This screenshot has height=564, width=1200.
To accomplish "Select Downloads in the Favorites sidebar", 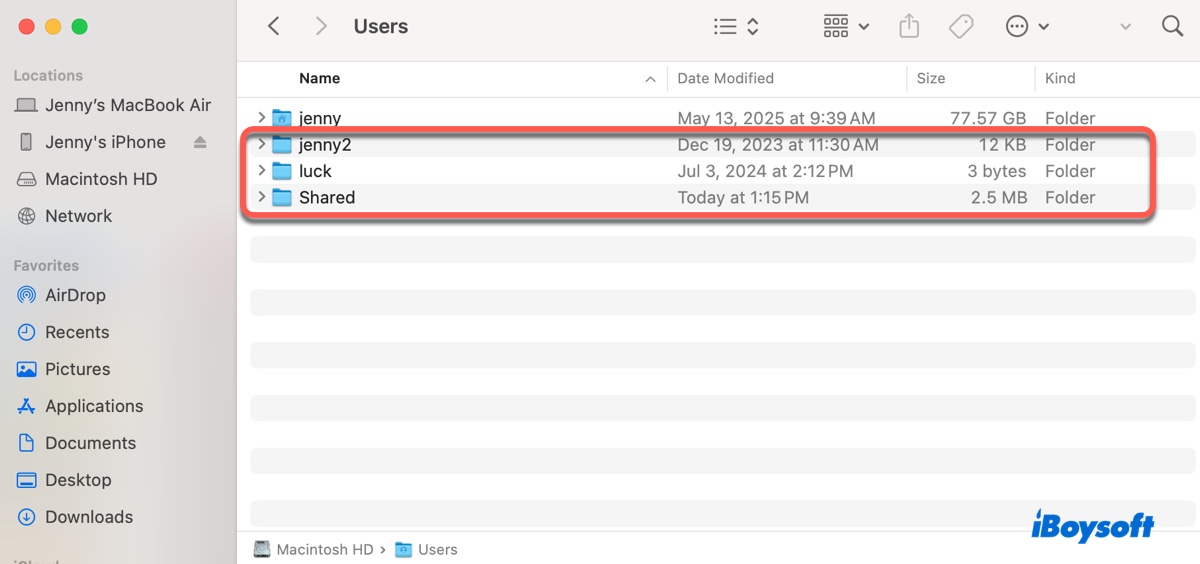I will (x=88, y=517).
